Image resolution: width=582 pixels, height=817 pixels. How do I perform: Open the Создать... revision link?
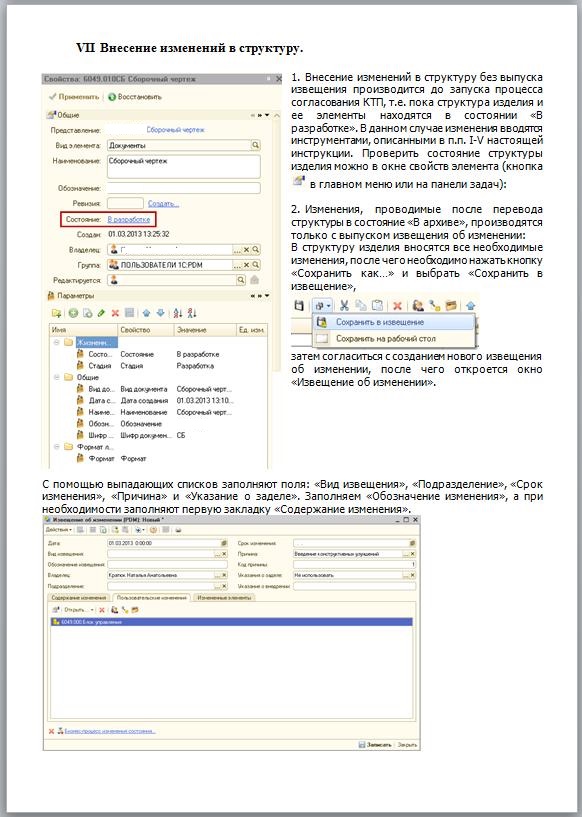tap(163, 203)
